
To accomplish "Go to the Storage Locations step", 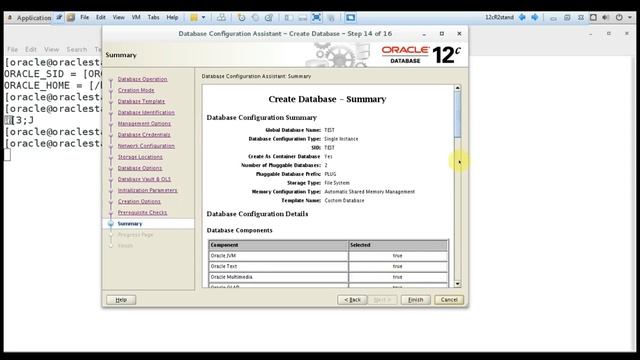I will [x=140, y=157].
